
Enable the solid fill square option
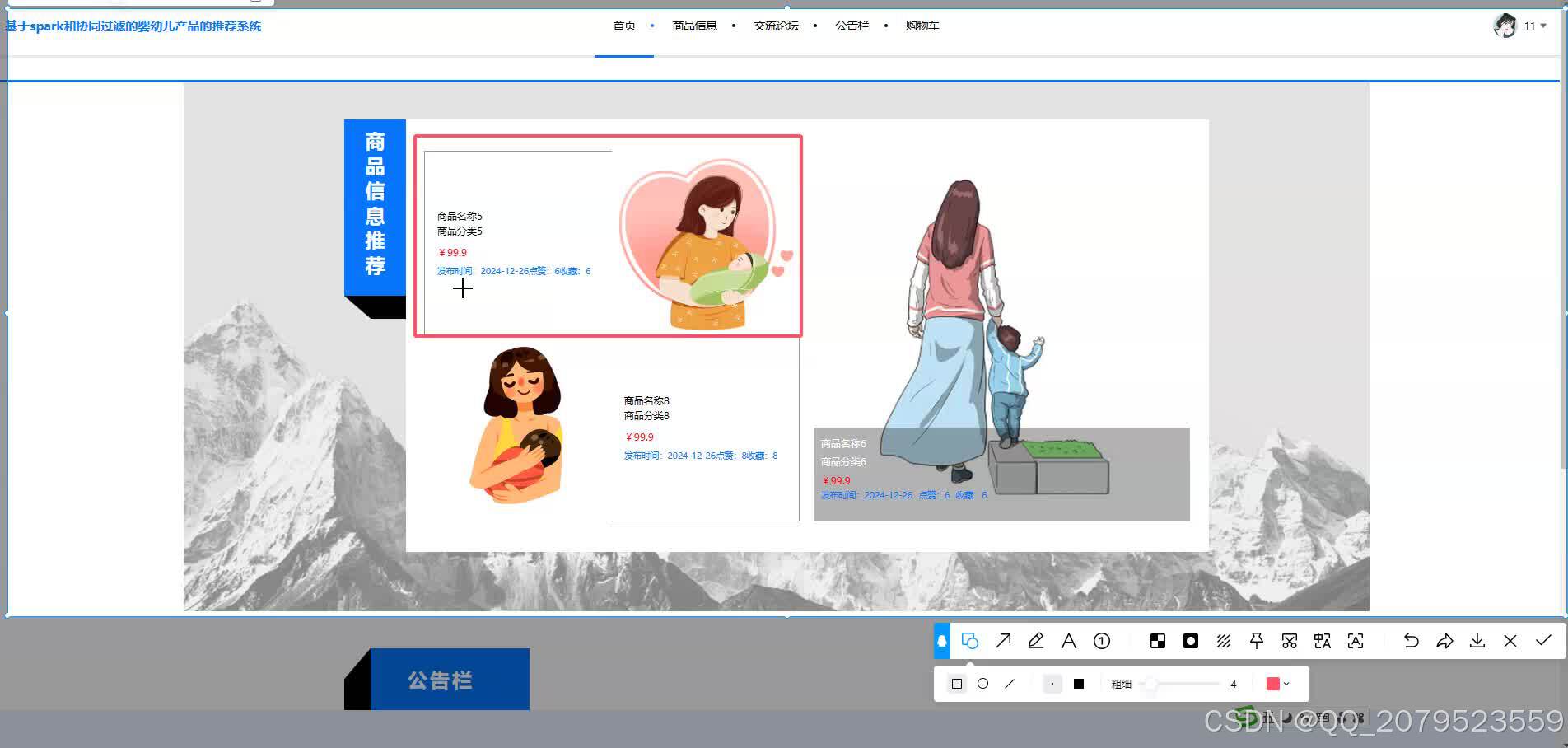pyautogui.click(x=1078, y=683)
